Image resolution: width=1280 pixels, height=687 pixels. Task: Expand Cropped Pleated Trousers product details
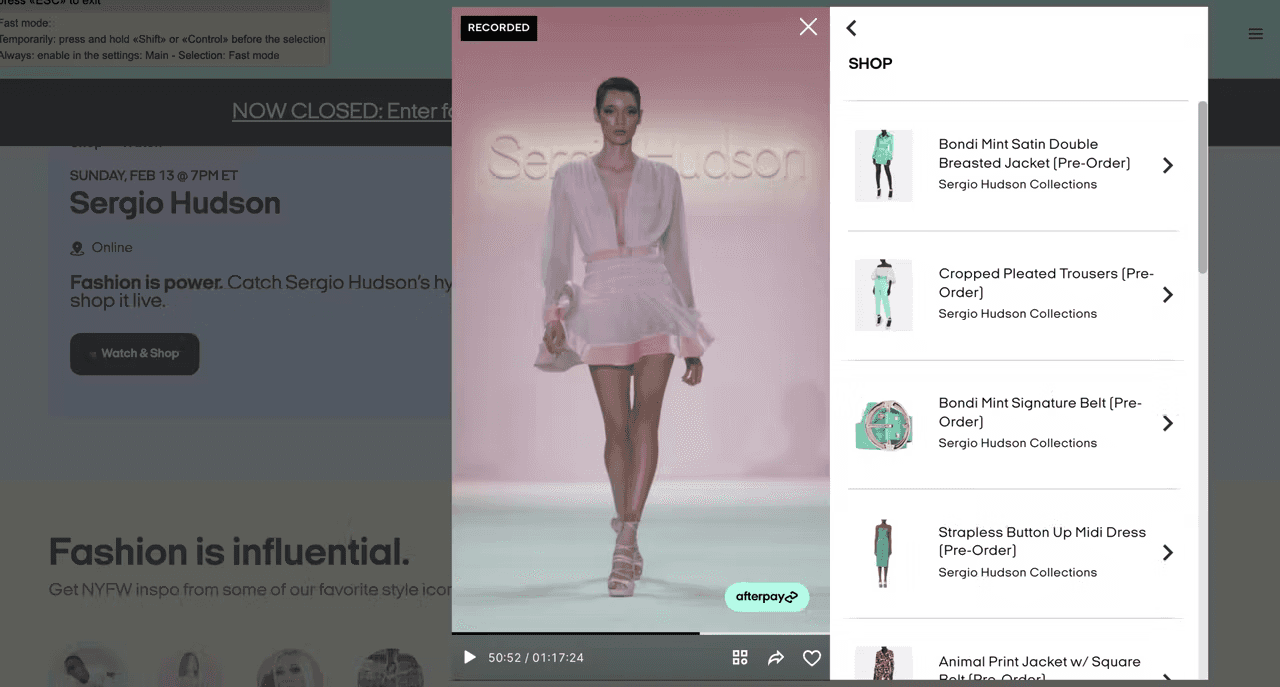click(1167, 295)
